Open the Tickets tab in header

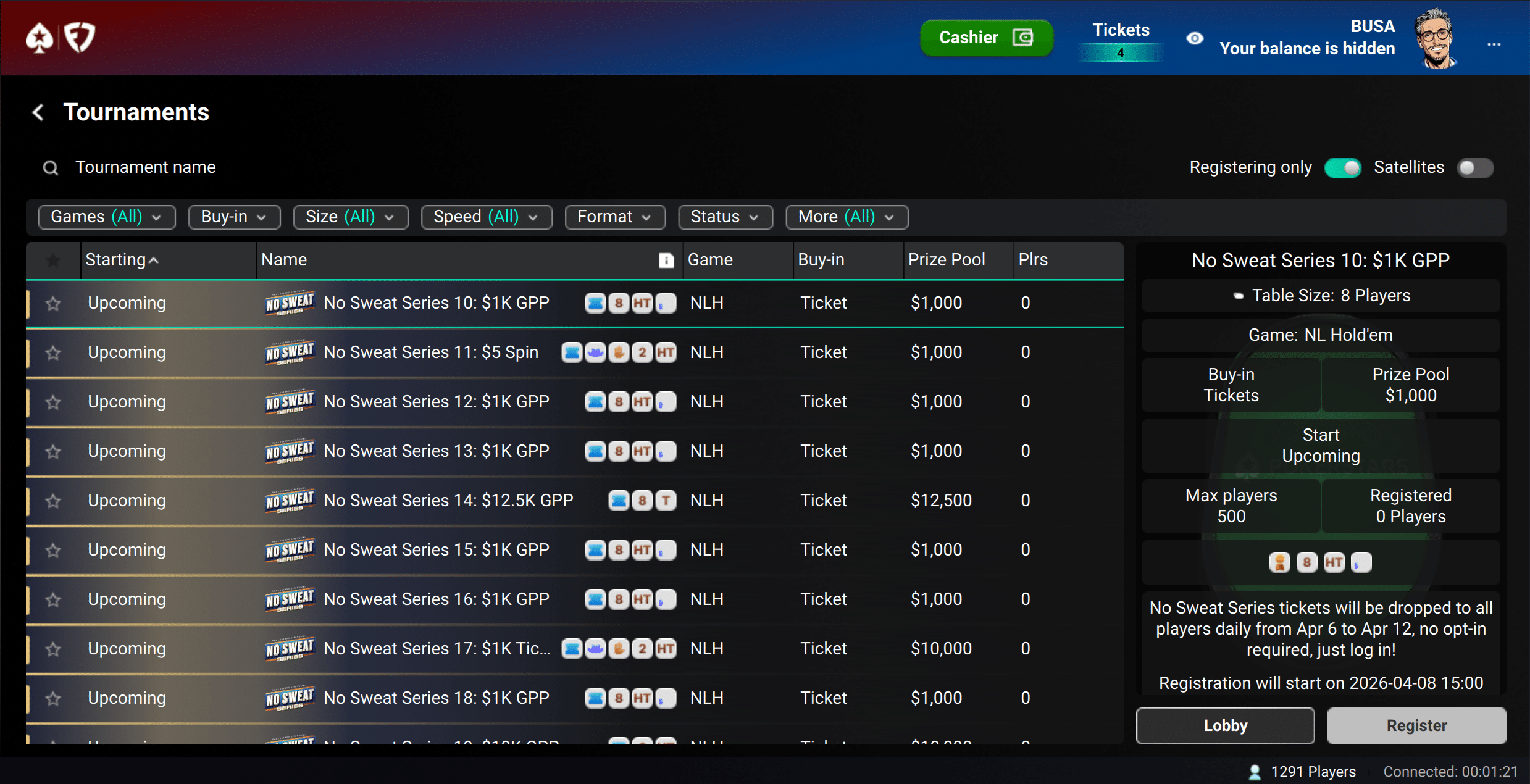click(x=1121, y=38)
